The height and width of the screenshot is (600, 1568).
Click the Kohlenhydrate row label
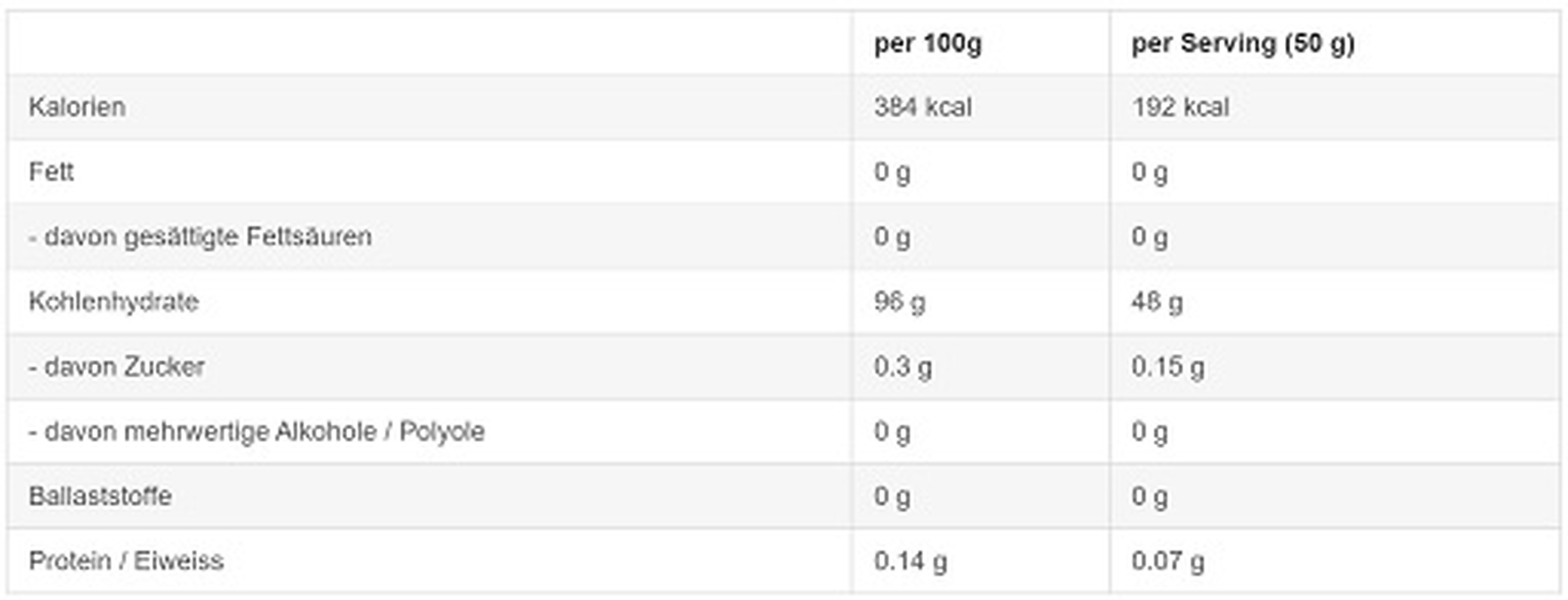pyautogui.click(x=114, y=302)
